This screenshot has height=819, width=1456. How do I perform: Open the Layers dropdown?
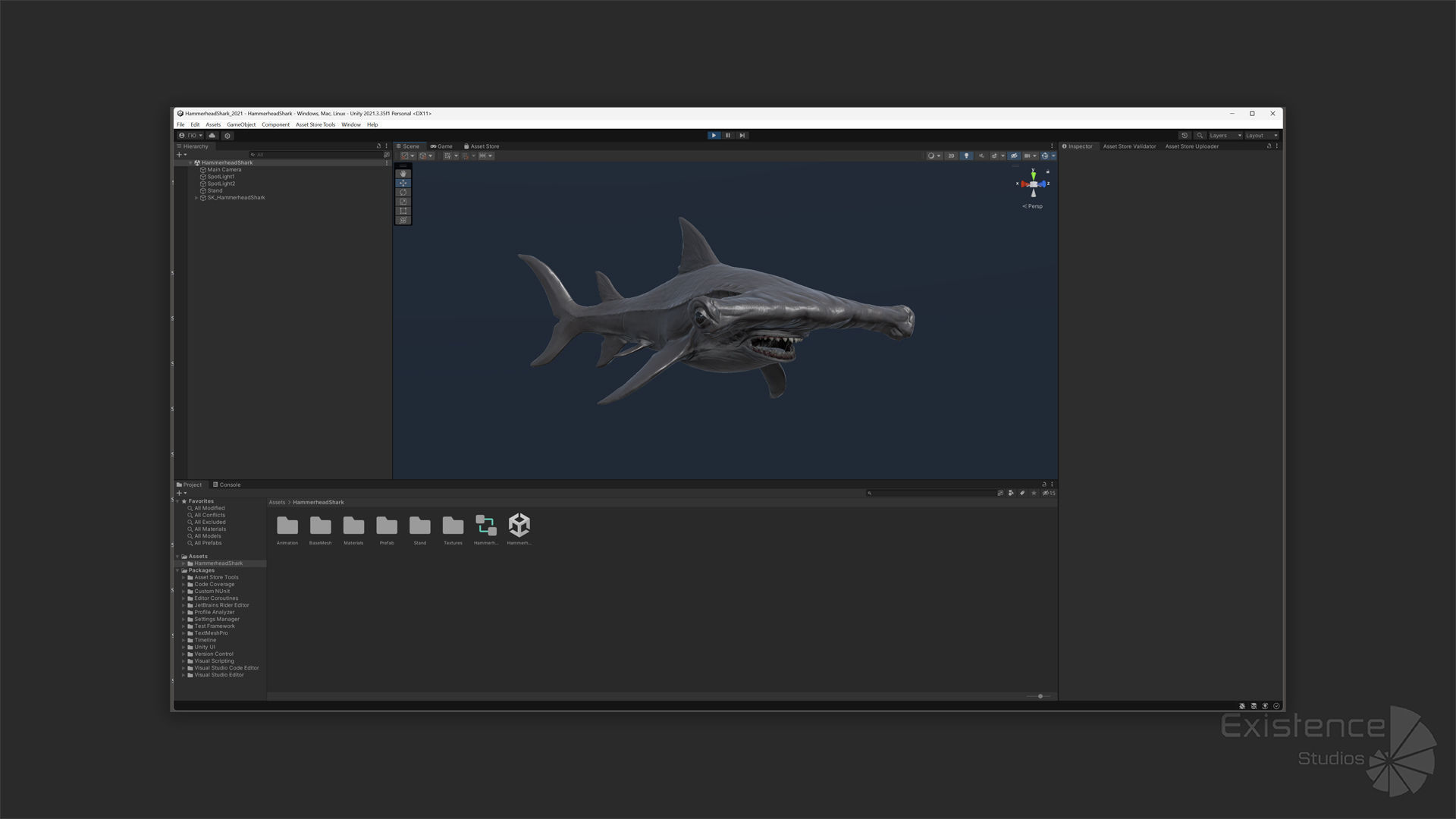click(1225, 136)
